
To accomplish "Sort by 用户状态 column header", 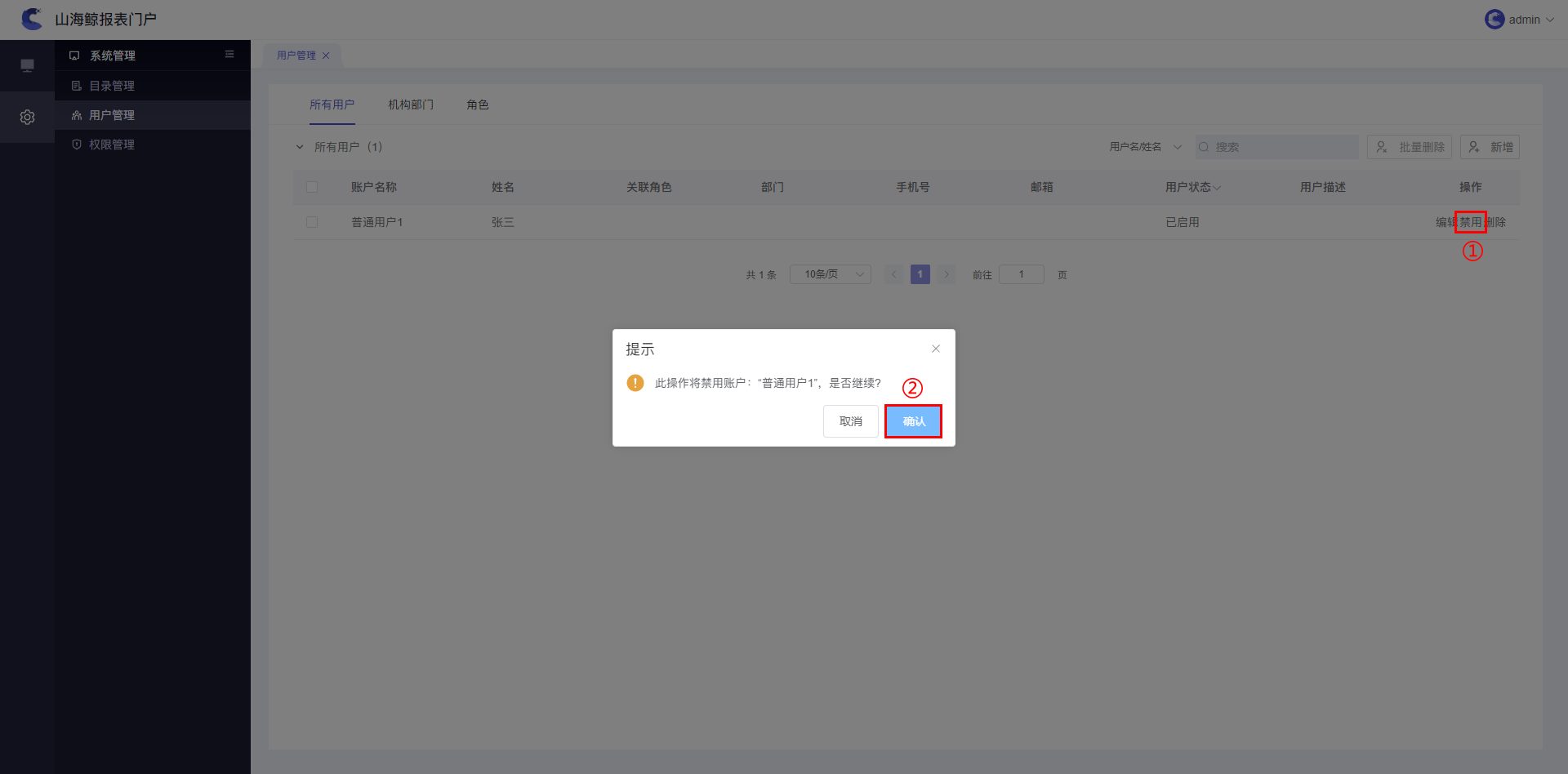I will (1192, 187).
